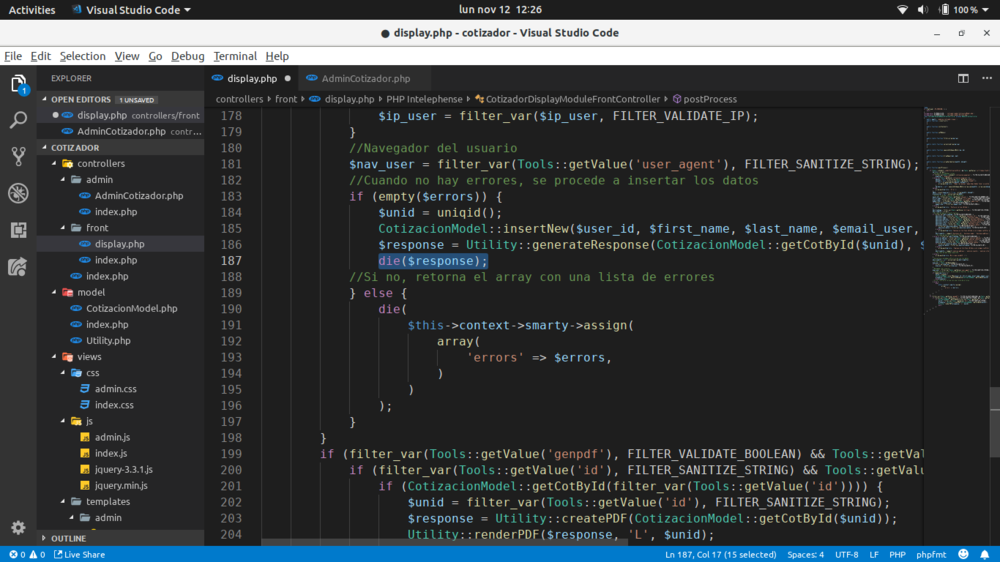Click Live Share in status bar
Viewport: 1000px width, 562px height.
80,554
